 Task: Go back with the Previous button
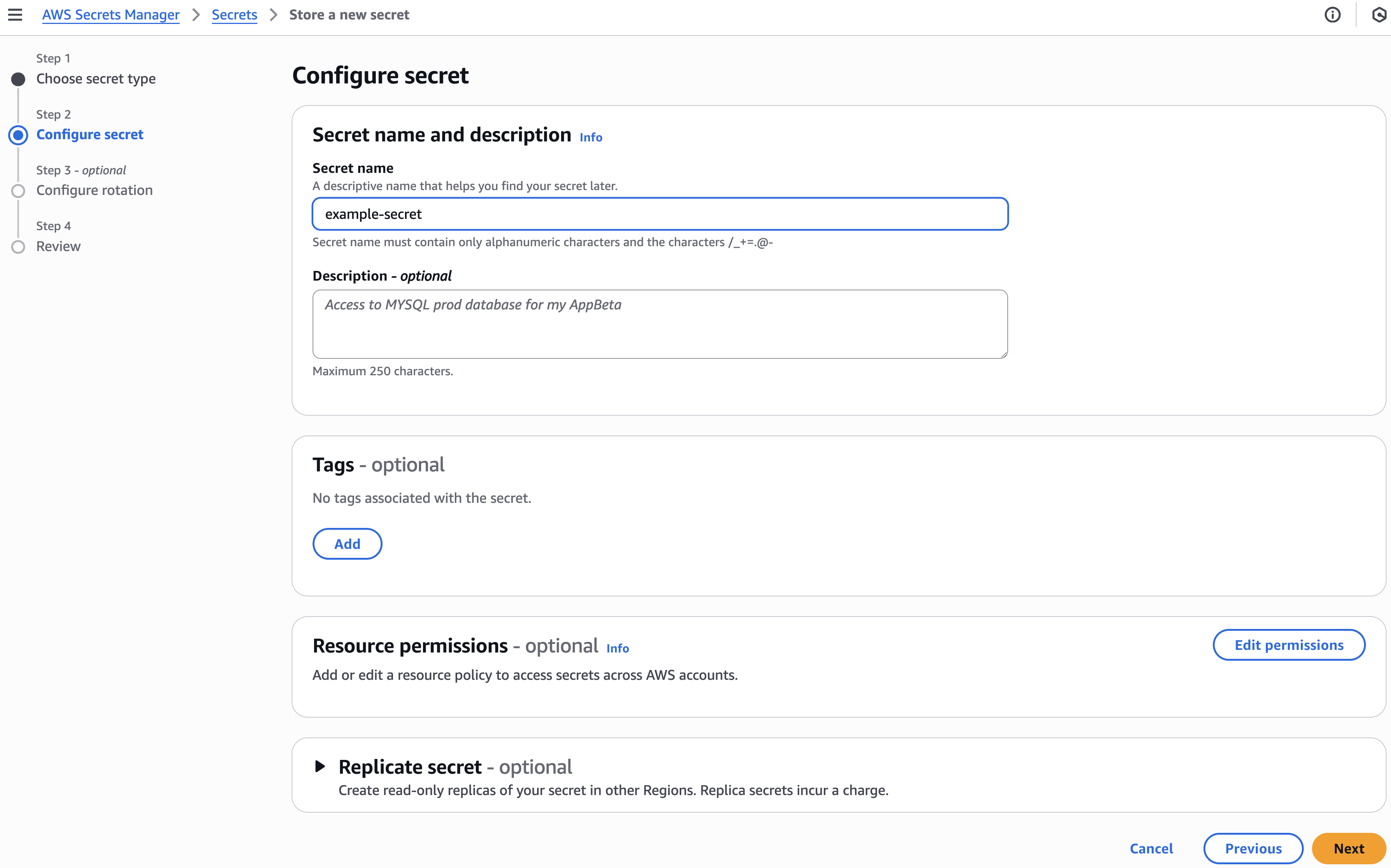coord(1252,849)
